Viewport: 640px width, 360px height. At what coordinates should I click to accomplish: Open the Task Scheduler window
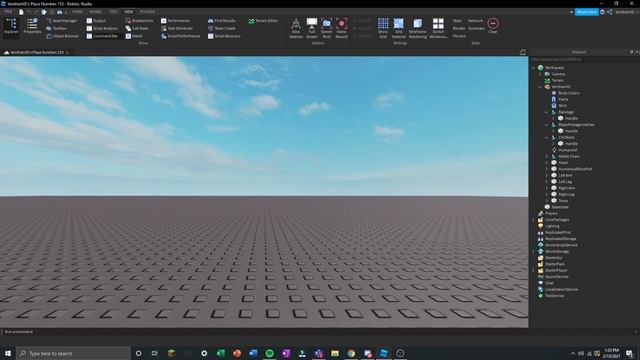coord(177,28)
